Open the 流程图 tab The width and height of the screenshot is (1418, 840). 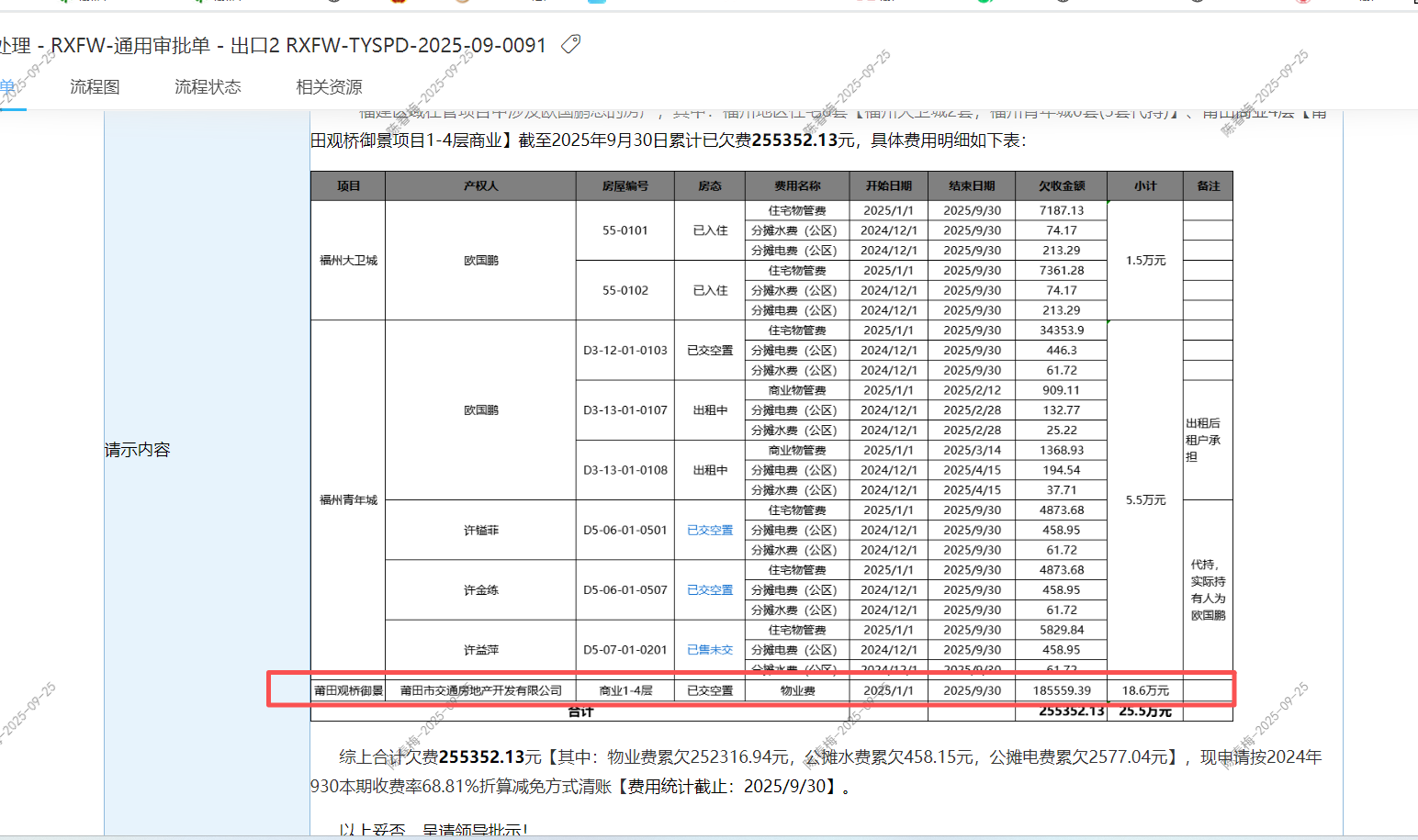click(x=95, y=87)
